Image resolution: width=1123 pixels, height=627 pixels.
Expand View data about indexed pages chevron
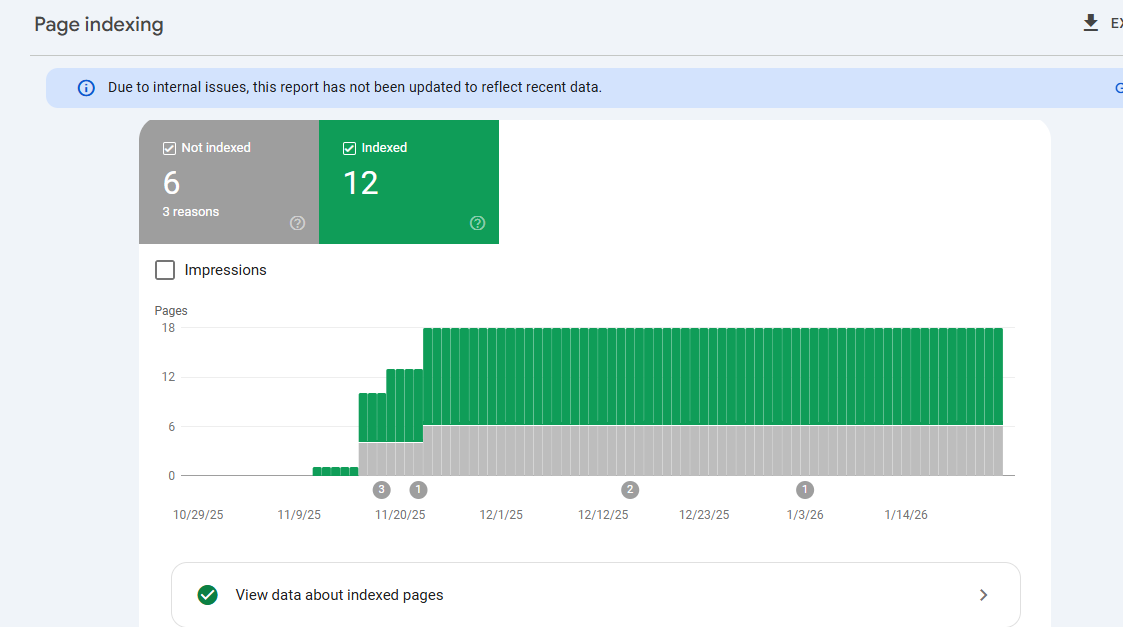[x=983, y=595]
